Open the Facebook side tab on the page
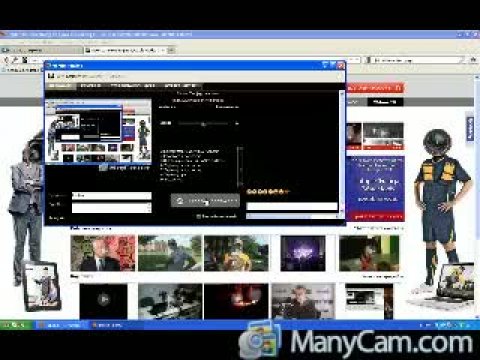Viewport: 480px width, 360px height. (470, 128)
